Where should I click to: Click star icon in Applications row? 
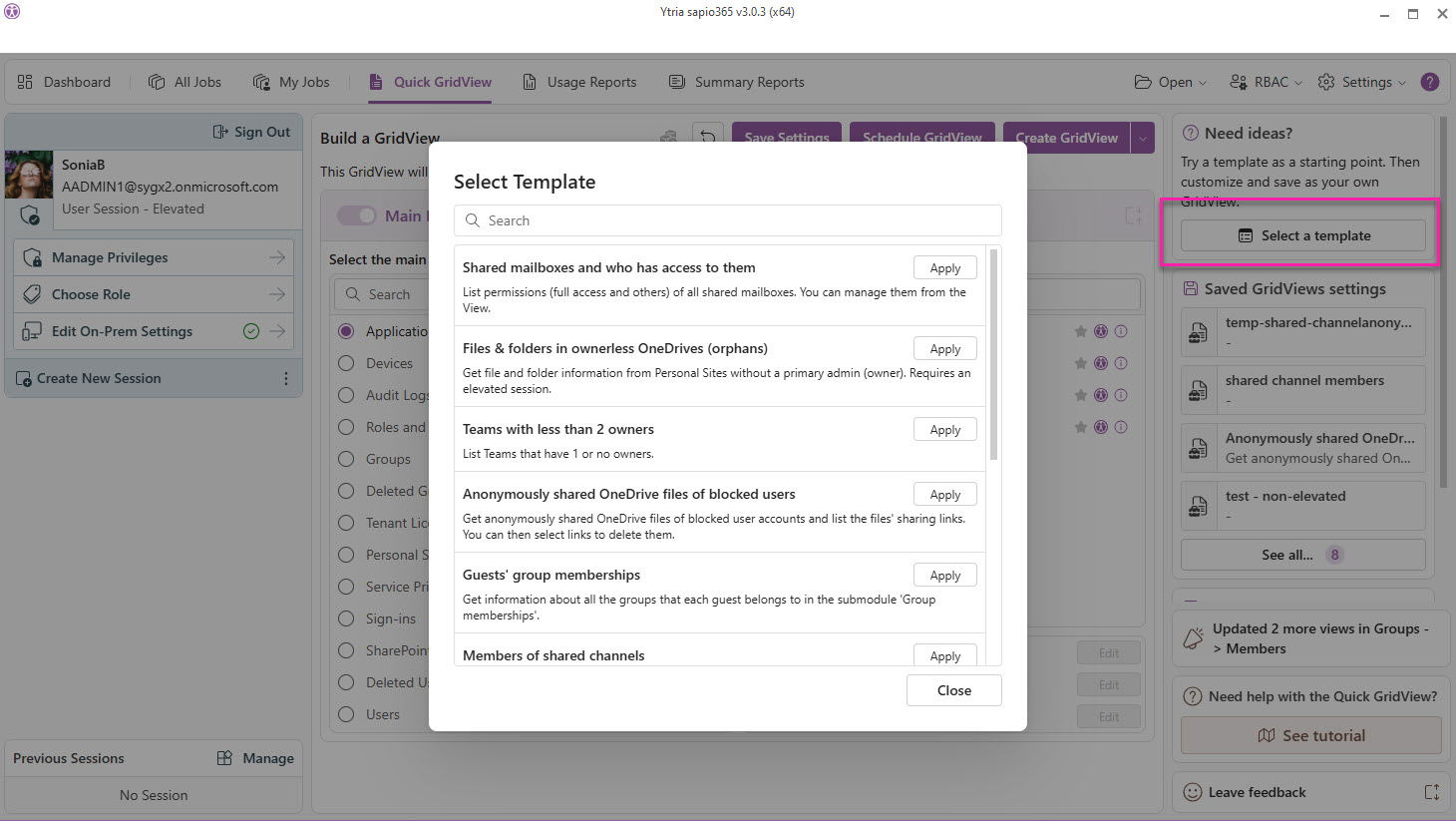click(x=1080, y=331)
